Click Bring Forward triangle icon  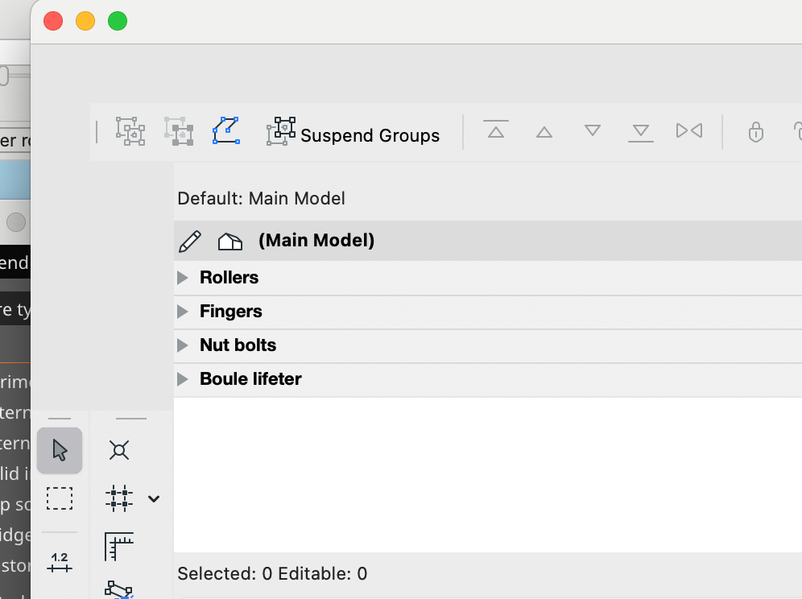[544, 132]
